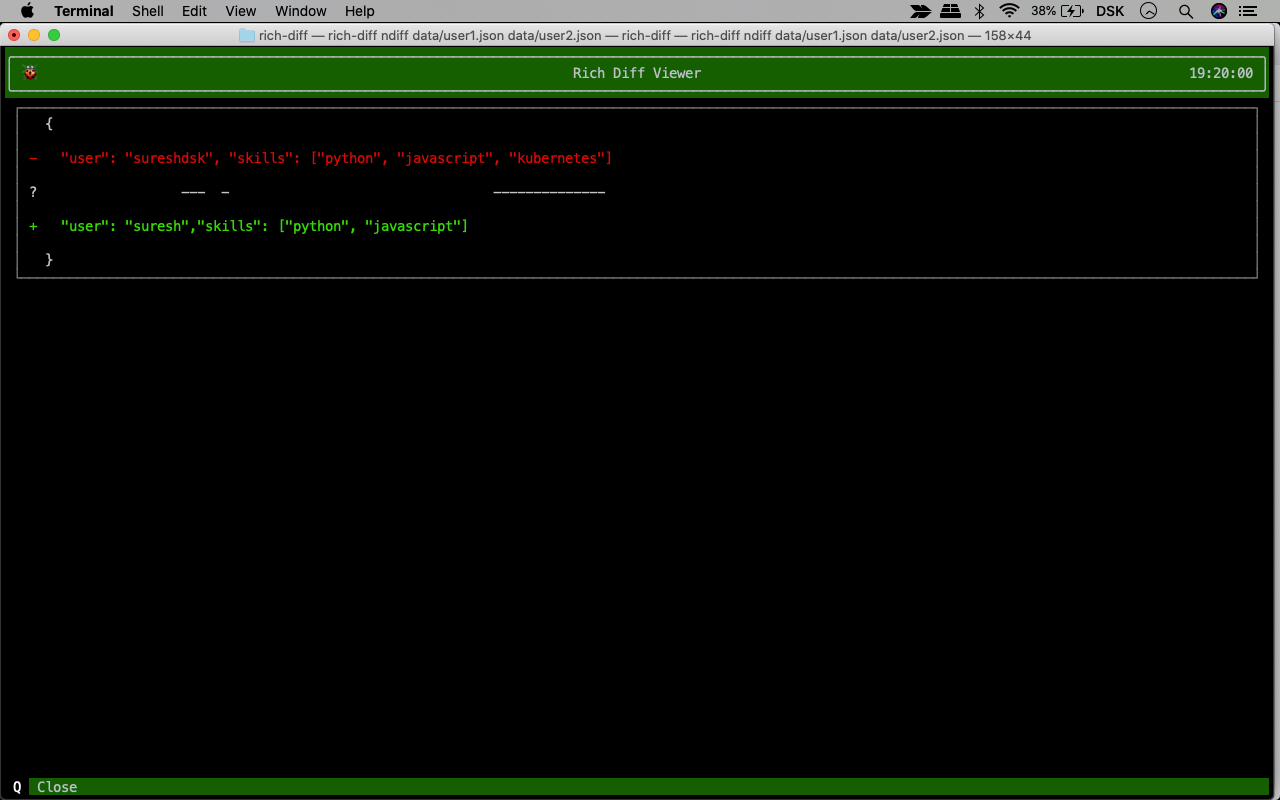The image size is (1280, 800).
Task: Click the DSK status item
Action: click(1109, 11)
